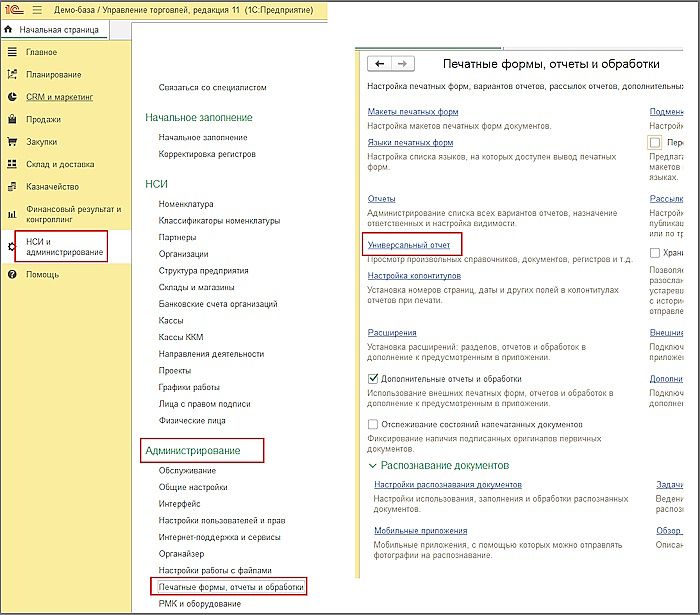Click the Планирование section icon
This screenshot has height=615, width=700.
tap(12, 74)
